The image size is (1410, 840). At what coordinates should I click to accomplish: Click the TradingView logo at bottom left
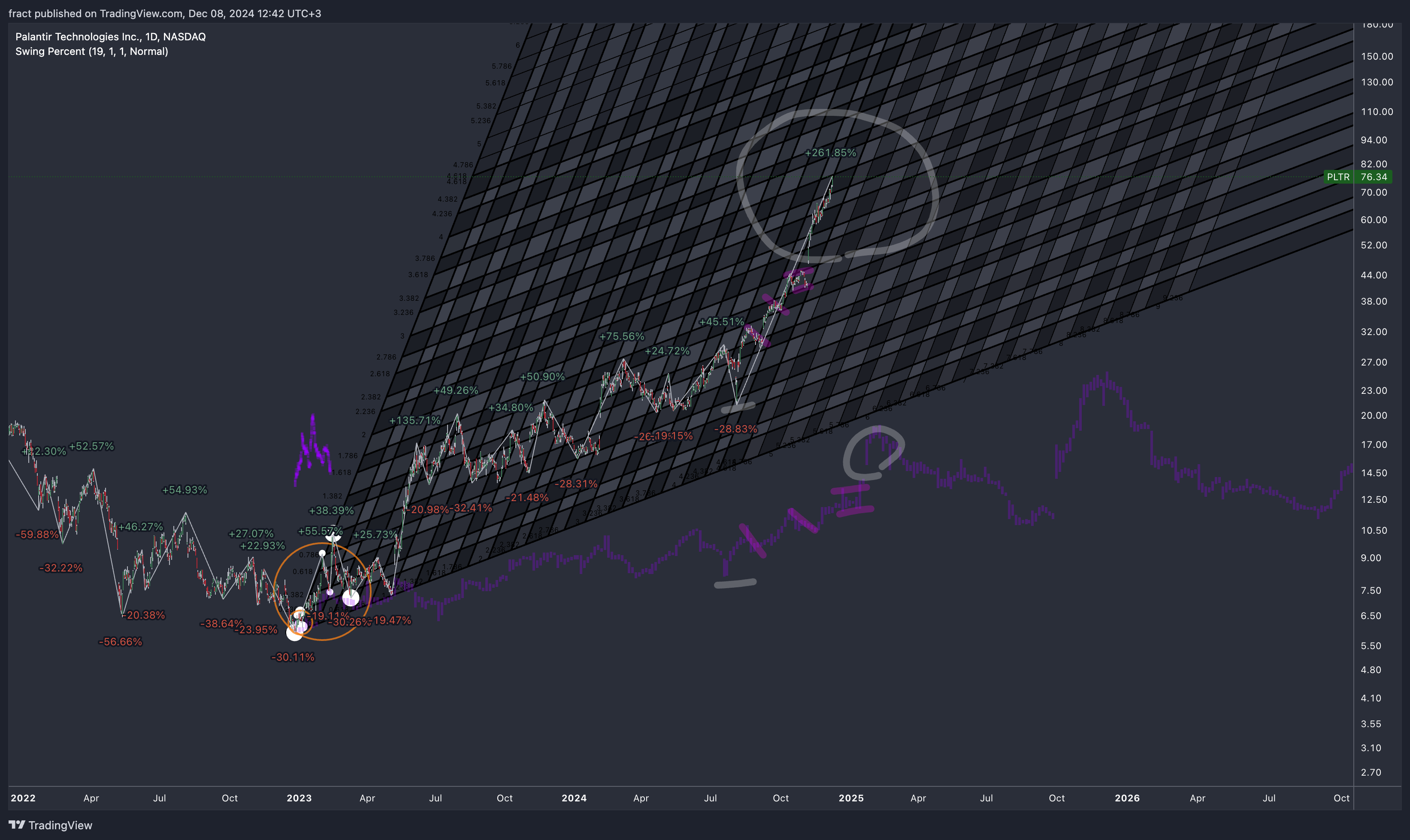pyautogui.click(x=50, y=825)
